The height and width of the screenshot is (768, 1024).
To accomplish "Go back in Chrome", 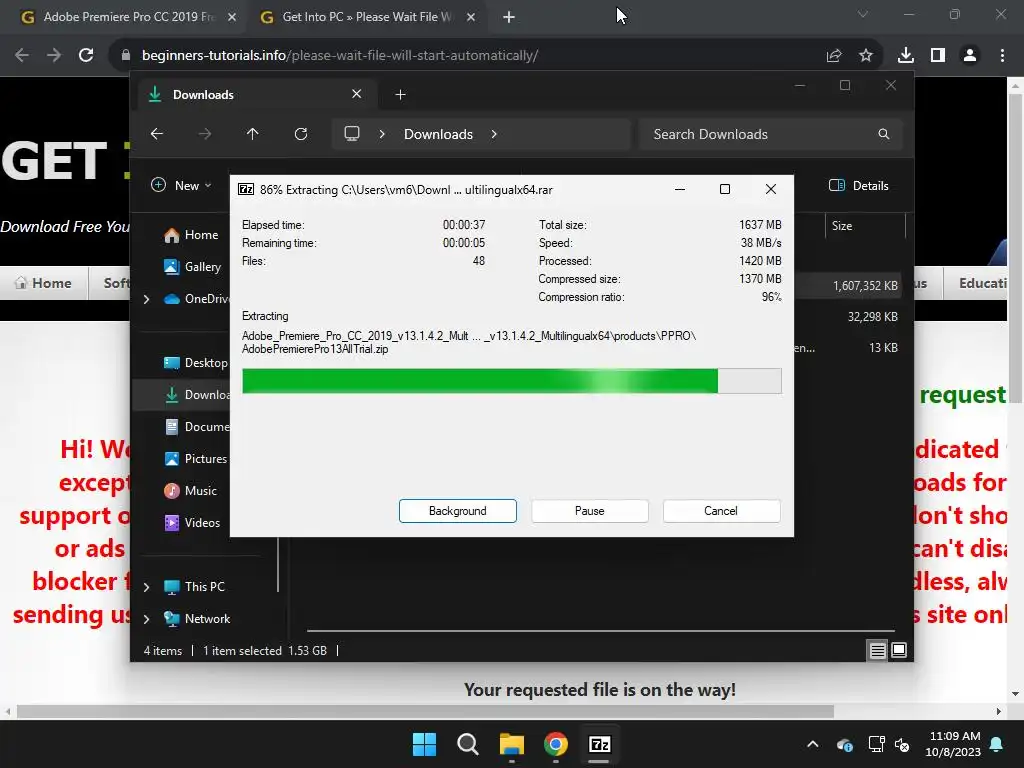I will [x=22, y=56].
